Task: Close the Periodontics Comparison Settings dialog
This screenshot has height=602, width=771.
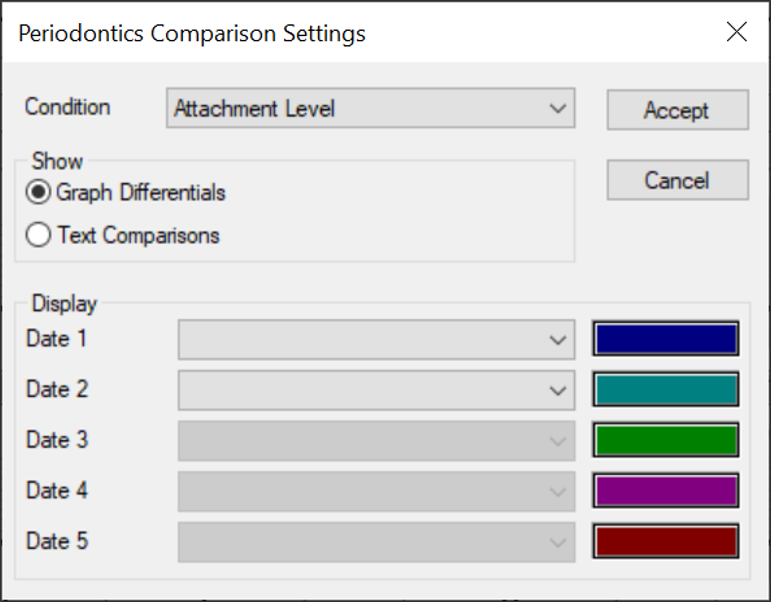Action: coord(736,32)
